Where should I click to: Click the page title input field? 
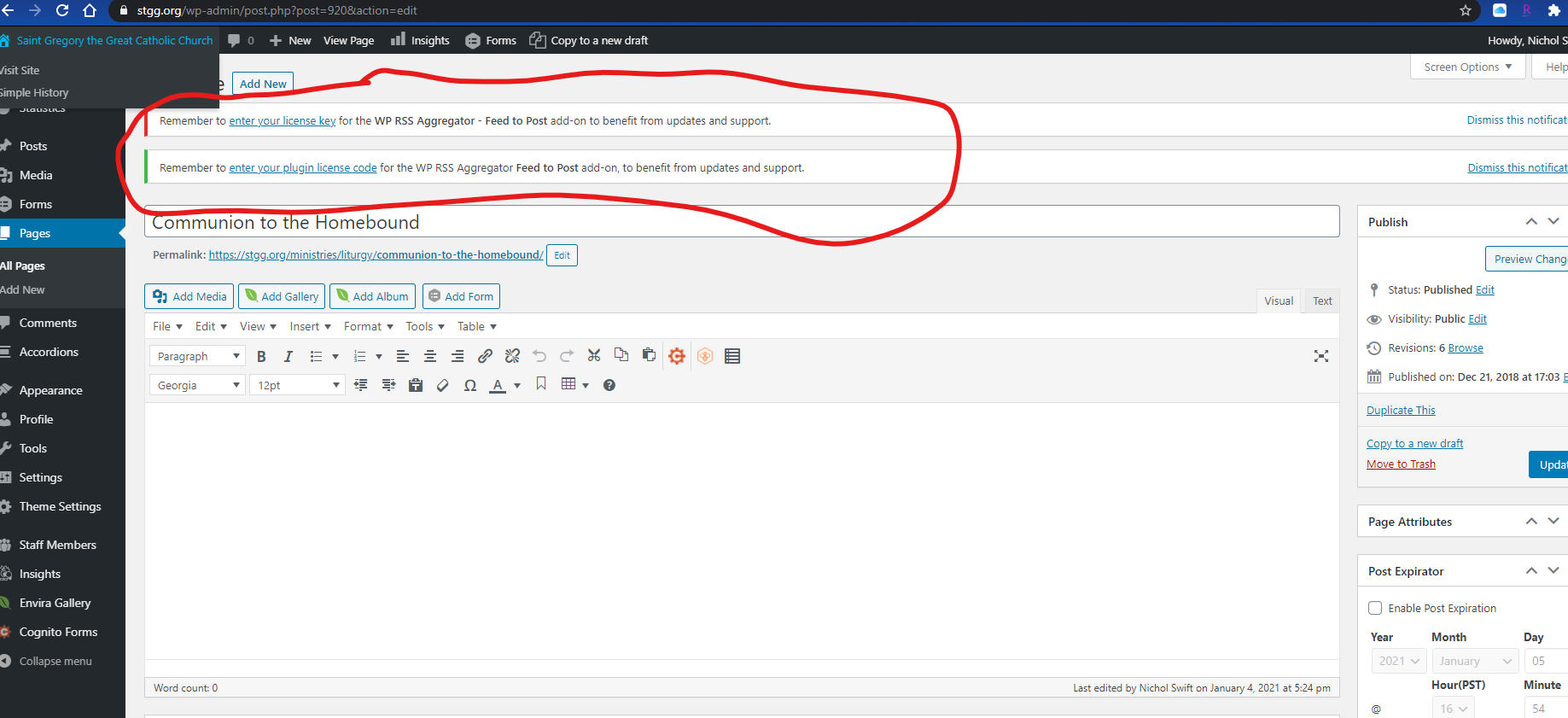(741, 223)
